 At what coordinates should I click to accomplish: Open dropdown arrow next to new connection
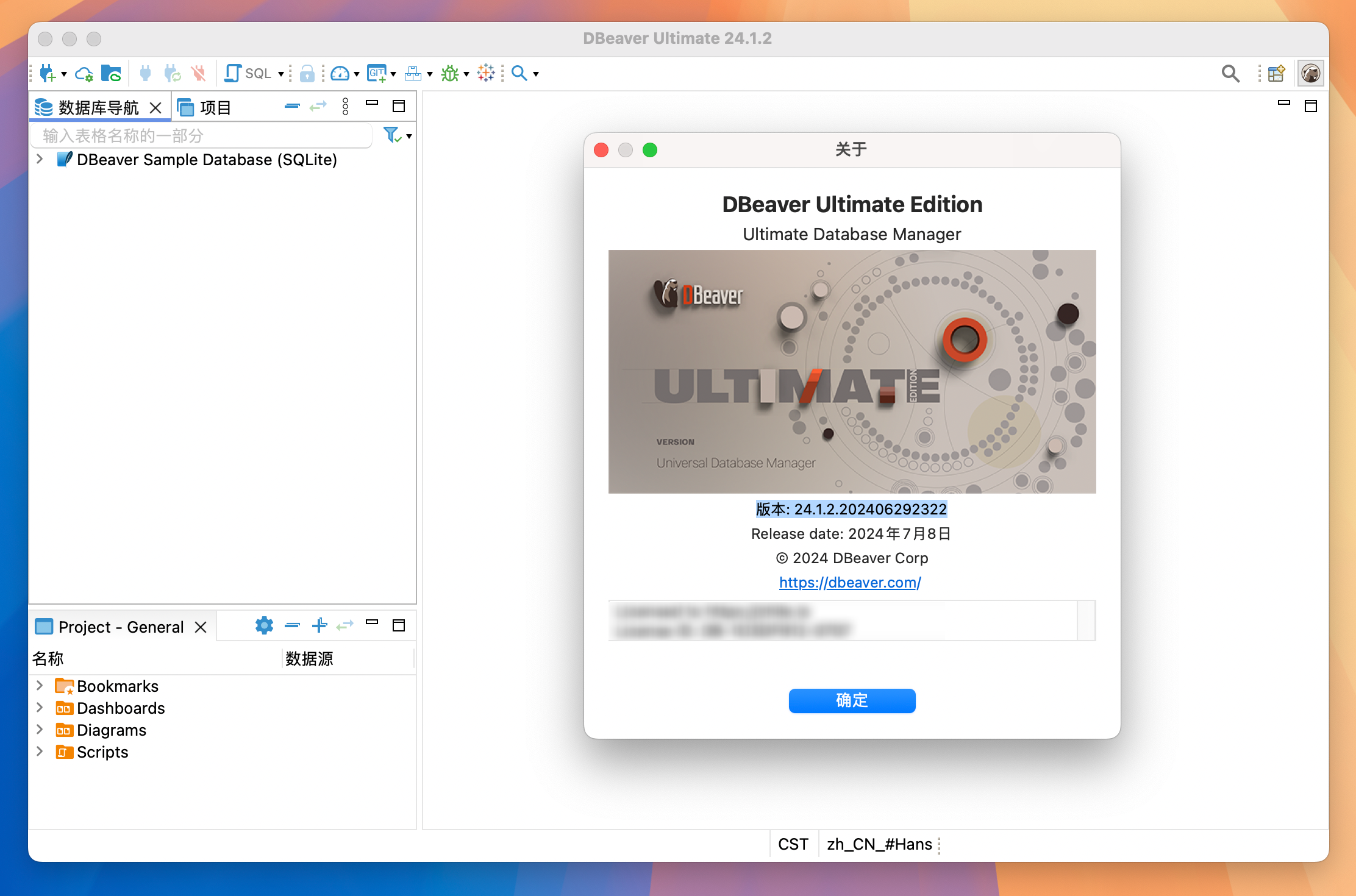coord(64,74)
